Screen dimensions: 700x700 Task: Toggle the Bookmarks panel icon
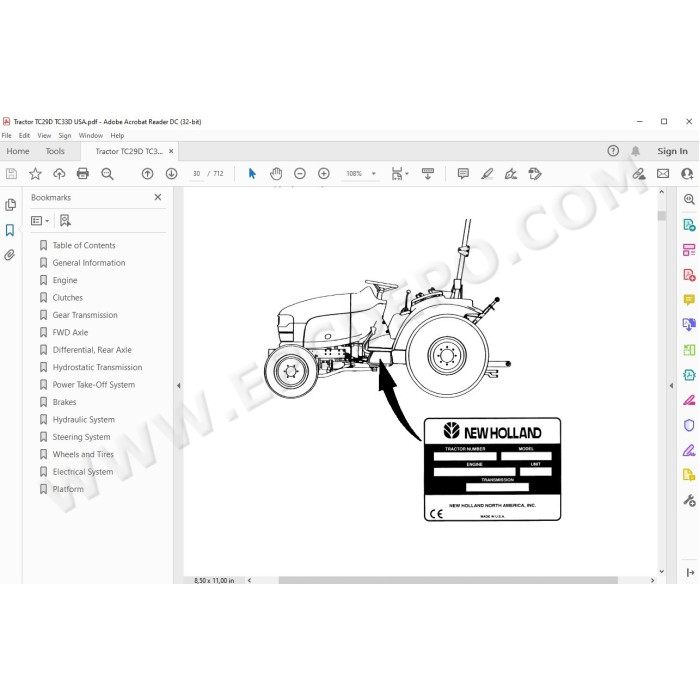point(10,230)
